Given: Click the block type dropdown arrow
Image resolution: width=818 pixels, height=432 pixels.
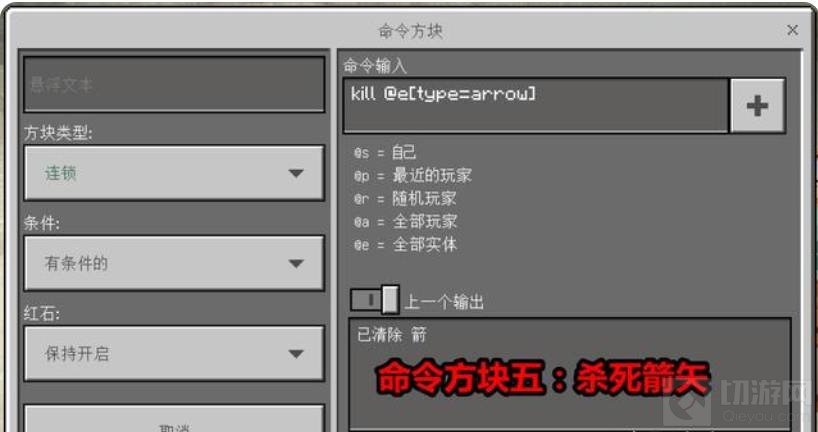Looking at the screenshot, I should point(296,173).
